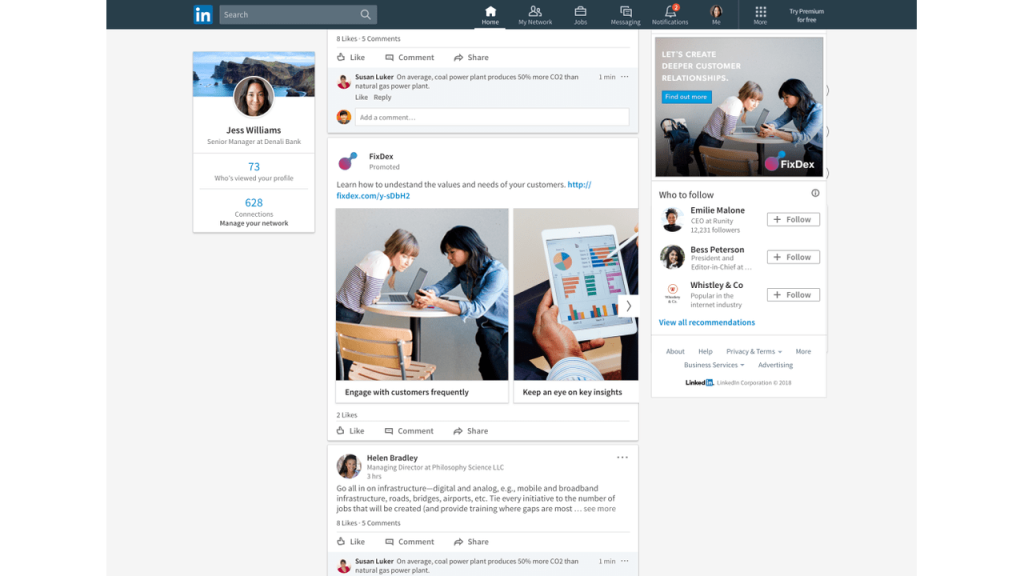
Task: Click Find out more in FixDex ad
Action: pos(686,97)
